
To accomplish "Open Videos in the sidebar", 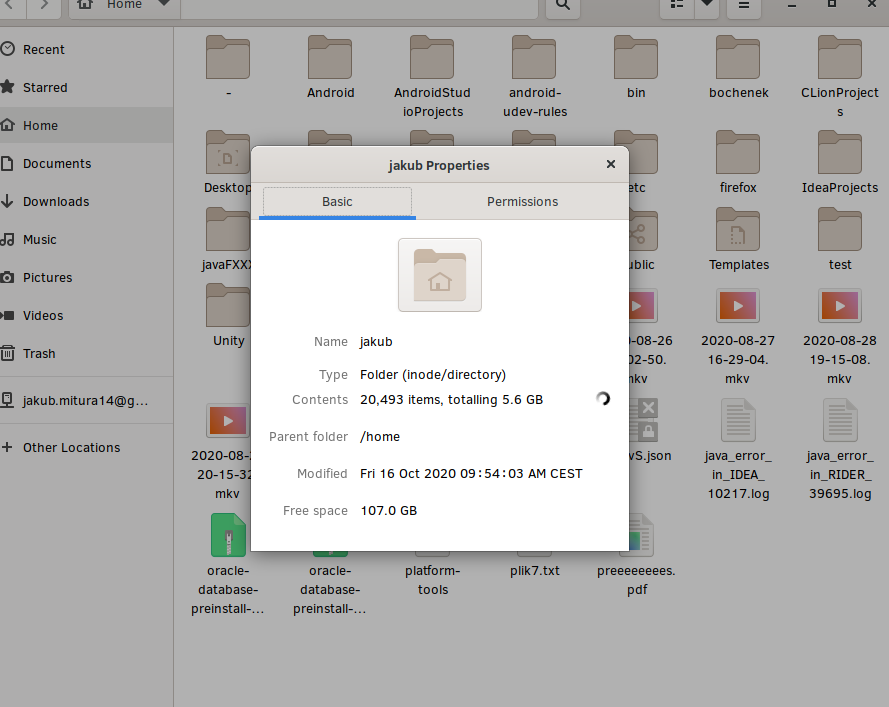I will click(x=86, y=315).
